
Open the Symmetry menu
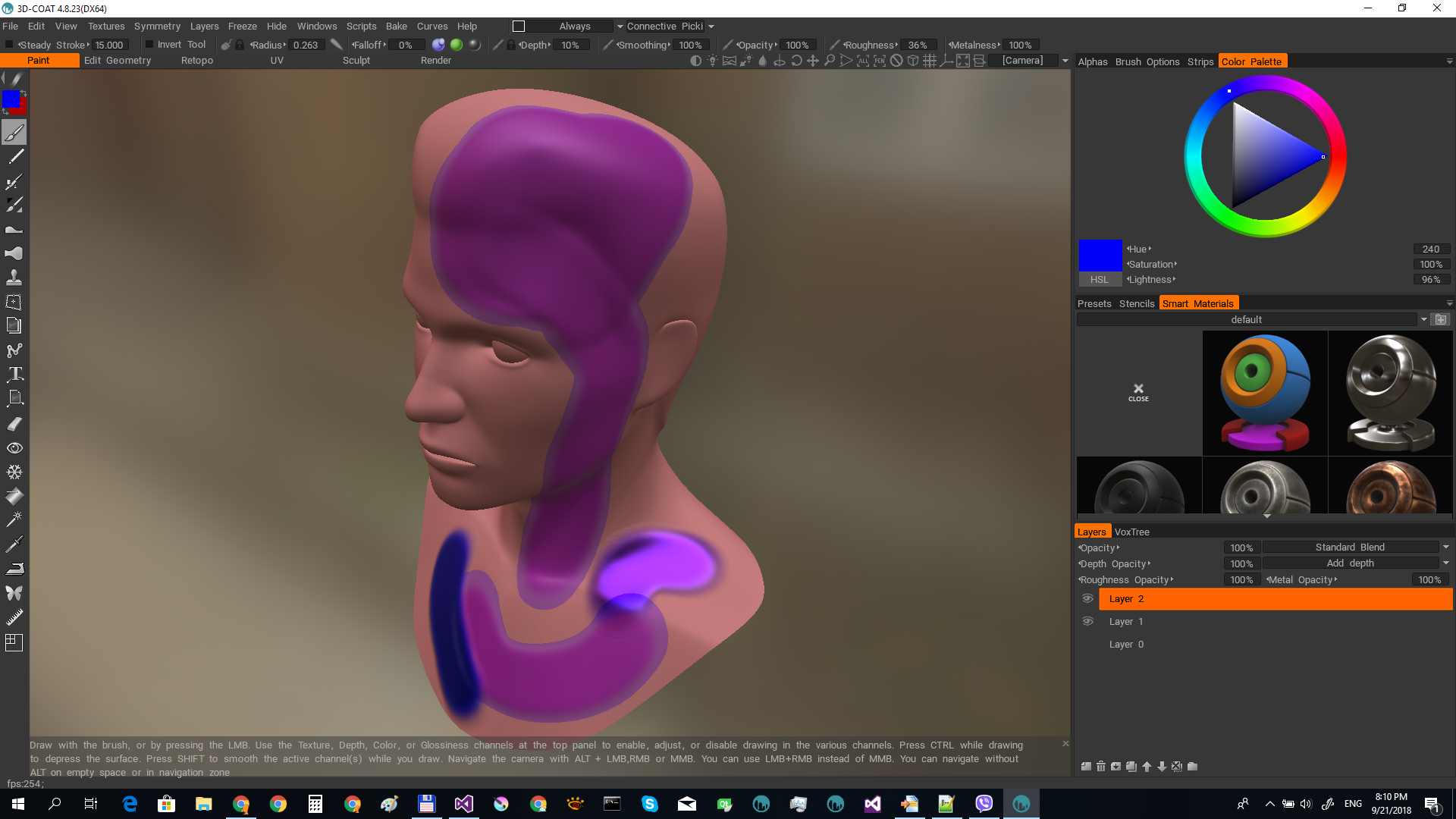coord(157,27)
